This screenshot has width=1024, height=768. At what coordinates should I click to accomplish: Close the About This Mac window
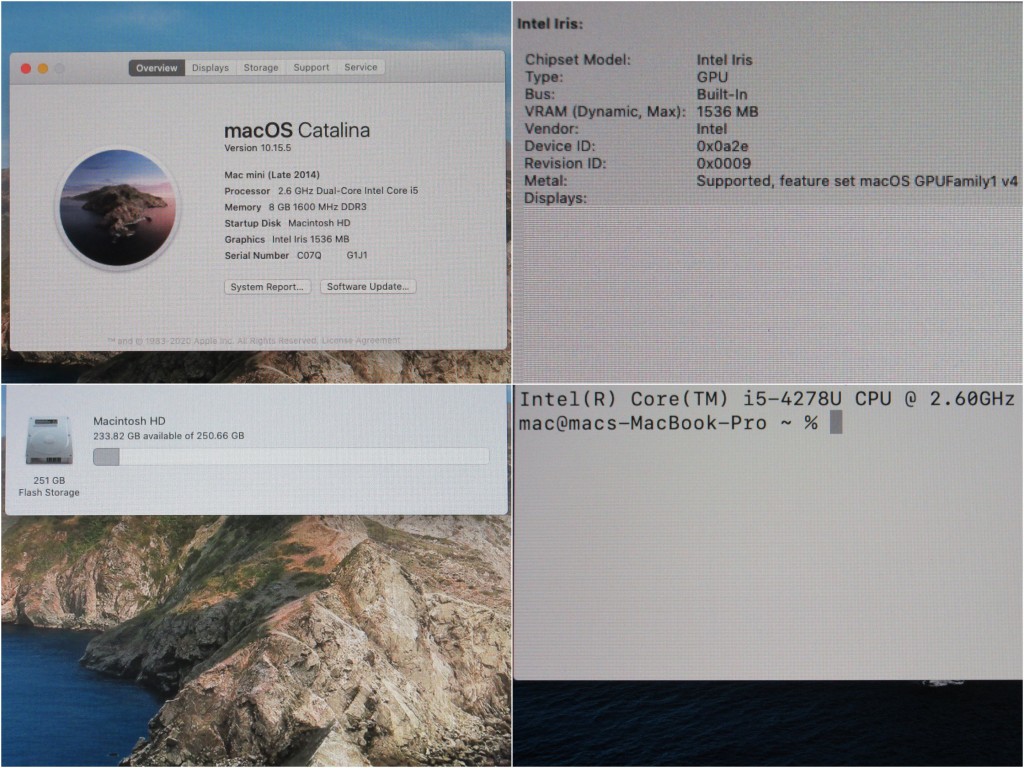coord(26,69)
